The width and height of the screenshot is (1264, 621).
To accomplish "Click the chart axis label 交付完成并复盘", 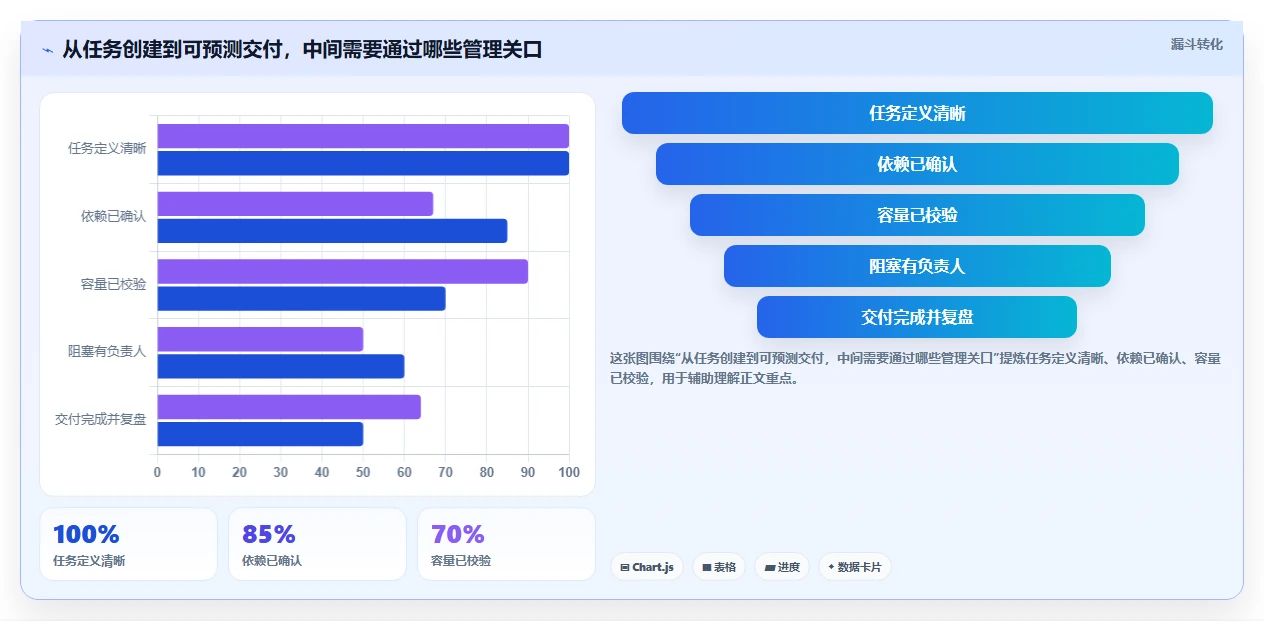I will [100, 419].
